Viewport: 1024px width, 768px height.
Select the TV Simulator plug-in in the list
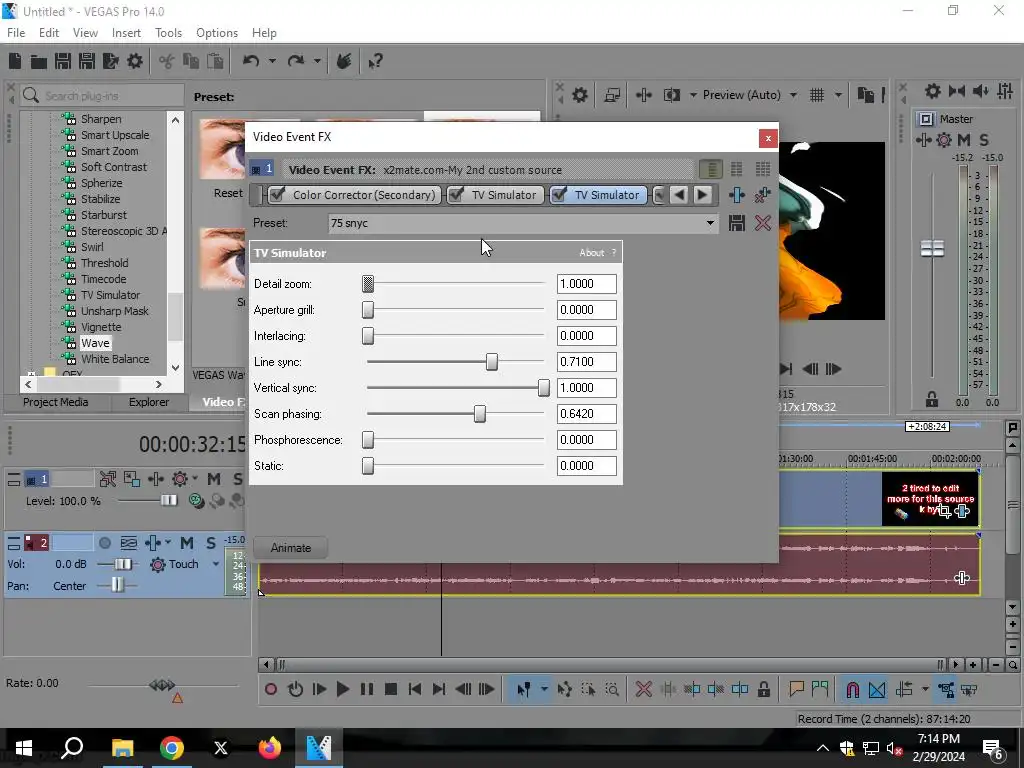[110, 295]
